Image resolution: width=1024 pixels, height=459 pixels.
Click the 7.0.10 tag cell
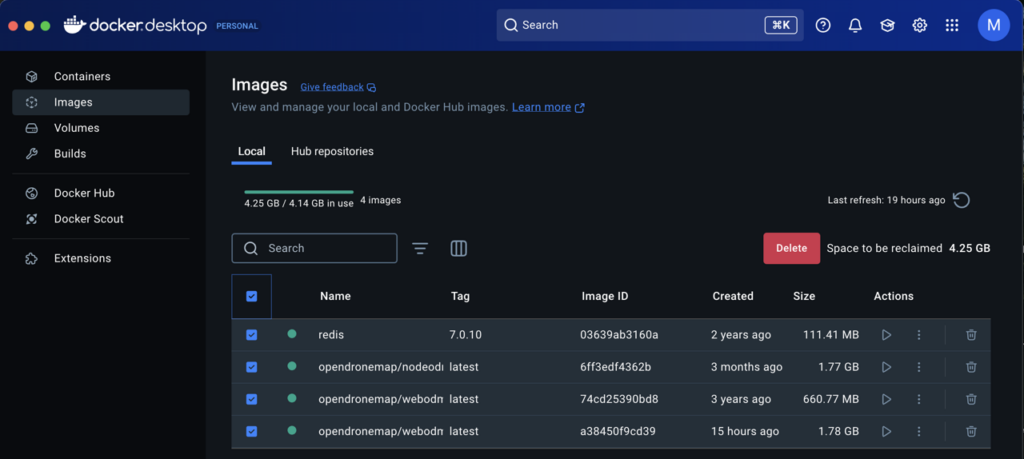(466, 335)
